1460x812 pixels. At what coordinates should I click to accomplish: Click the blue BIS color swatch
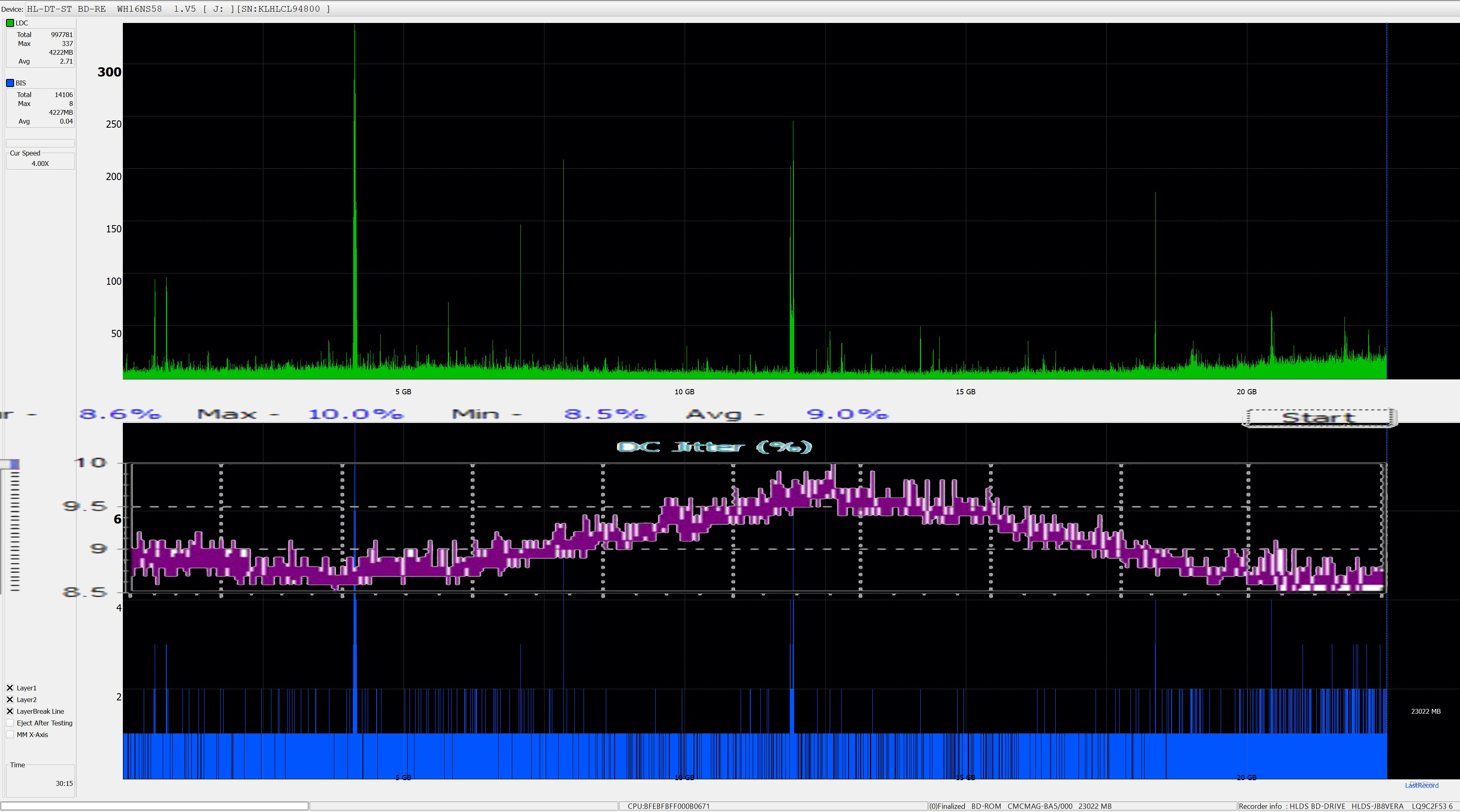tap(10, 83)
